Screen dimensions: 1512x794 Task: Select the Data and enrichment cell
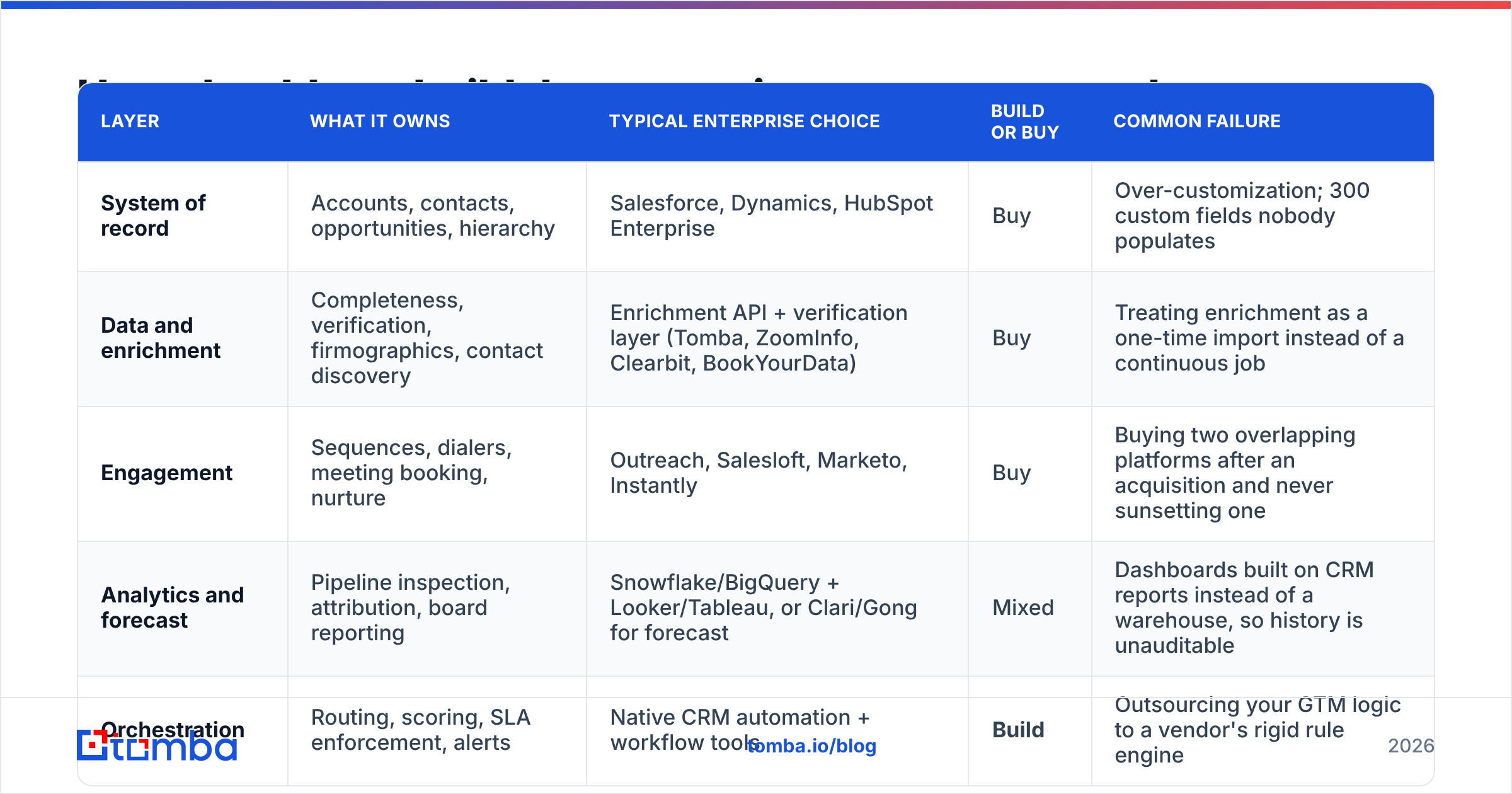[x=183, y=338]
